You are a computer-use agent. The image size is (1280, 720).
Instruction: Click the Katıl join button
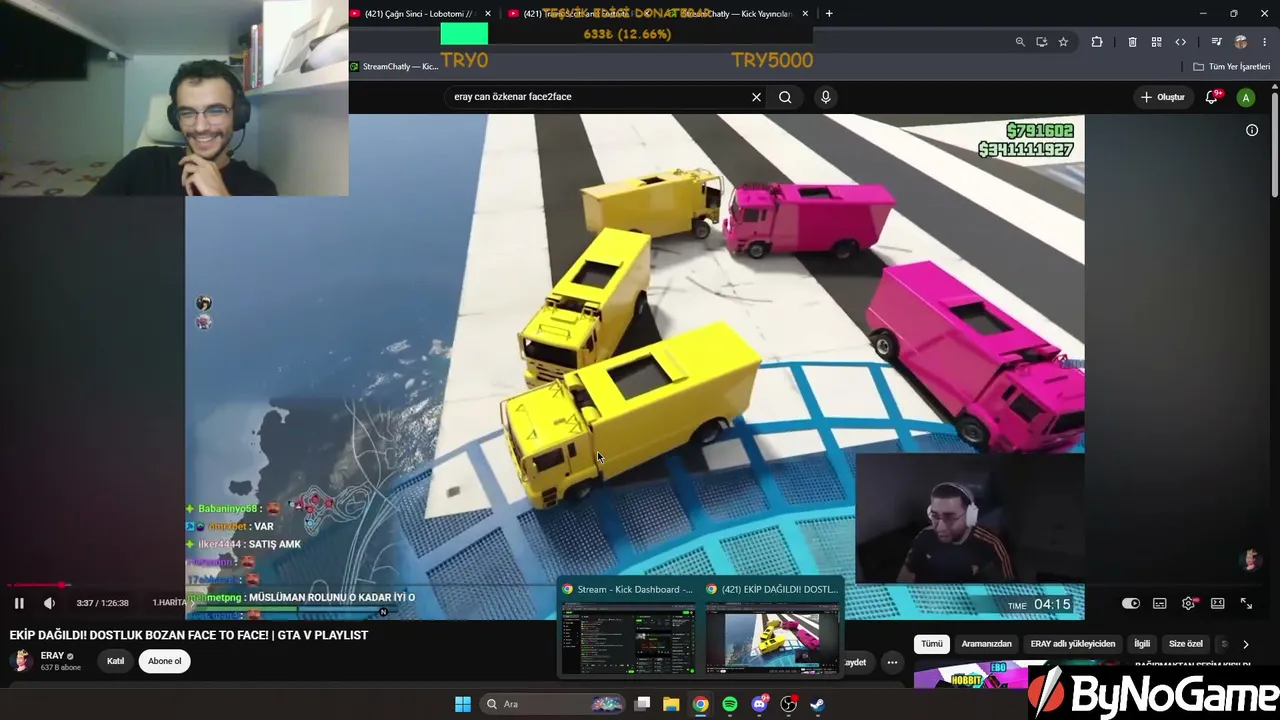pyautogui.click(x=116, y=661)
